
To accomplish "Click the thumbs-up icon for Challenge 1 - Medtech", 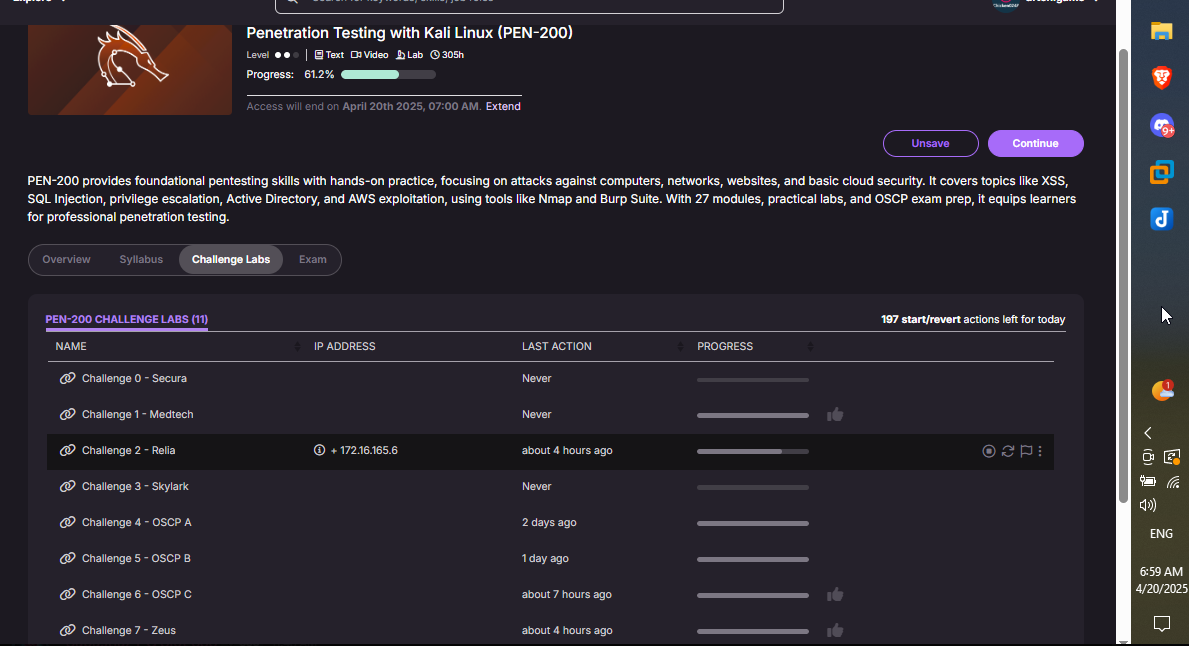I will (835, 414).
